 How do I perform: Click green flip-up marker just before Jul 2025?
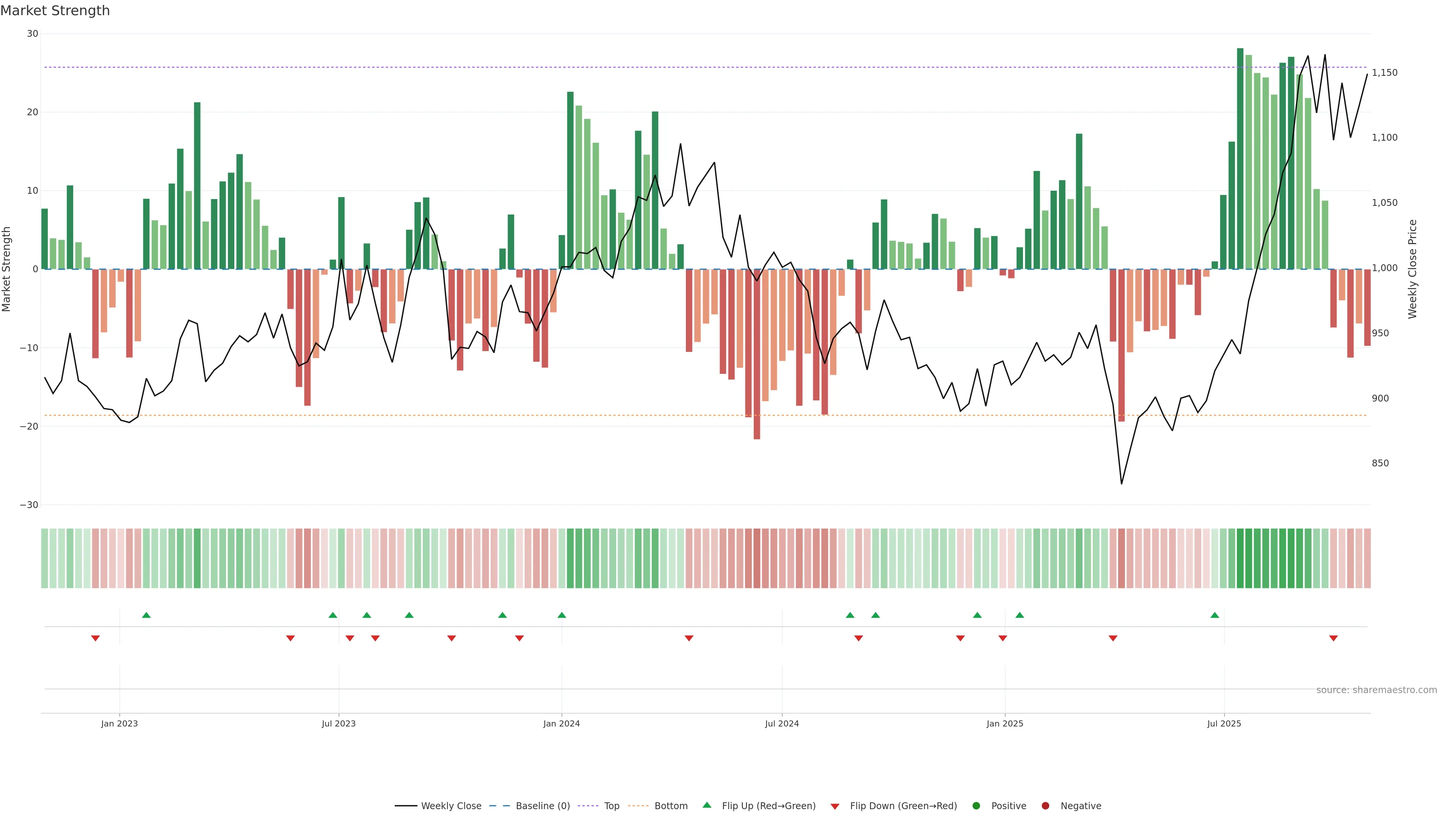1214,615
